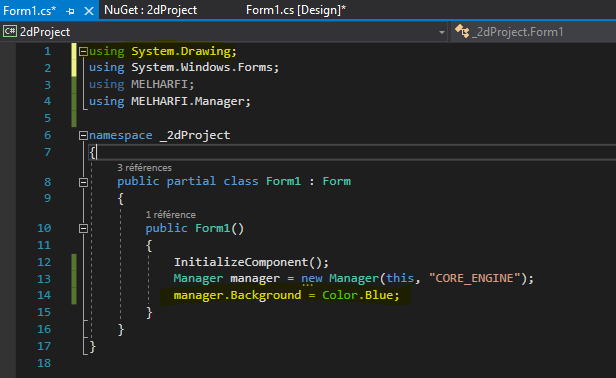616x378 pixels.
Task: Collapse the Form1 class block
Action: (x=83, y=182)
